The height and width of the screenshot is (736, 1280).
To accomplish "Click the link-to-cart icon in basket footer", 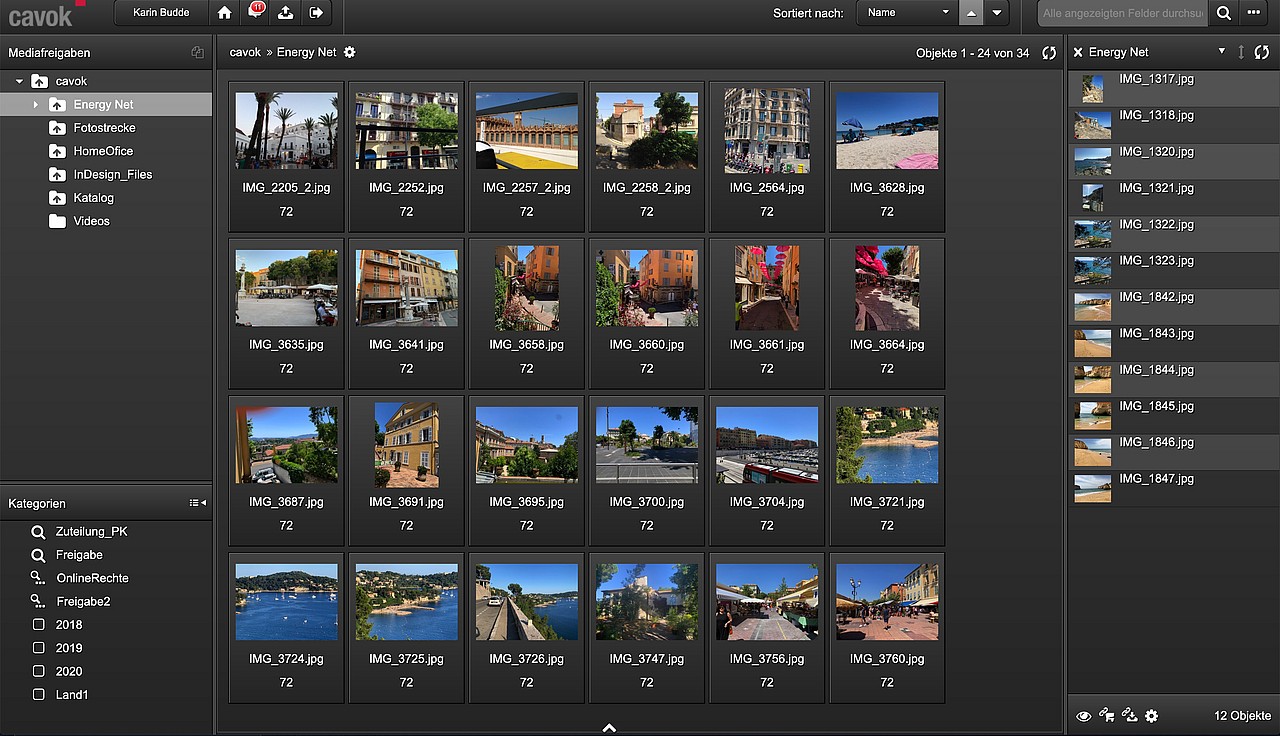I will click(1106, 715).
